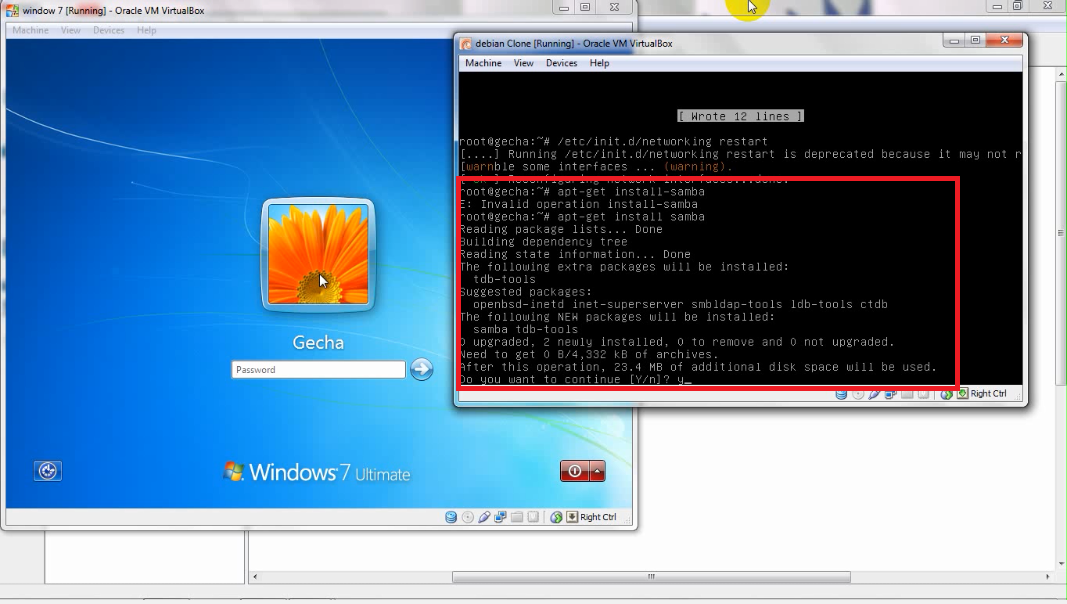Click VirtualBox icon in window 7 title bar
Viewport: 1067px width, 604px height.
(x=12, y=10)
